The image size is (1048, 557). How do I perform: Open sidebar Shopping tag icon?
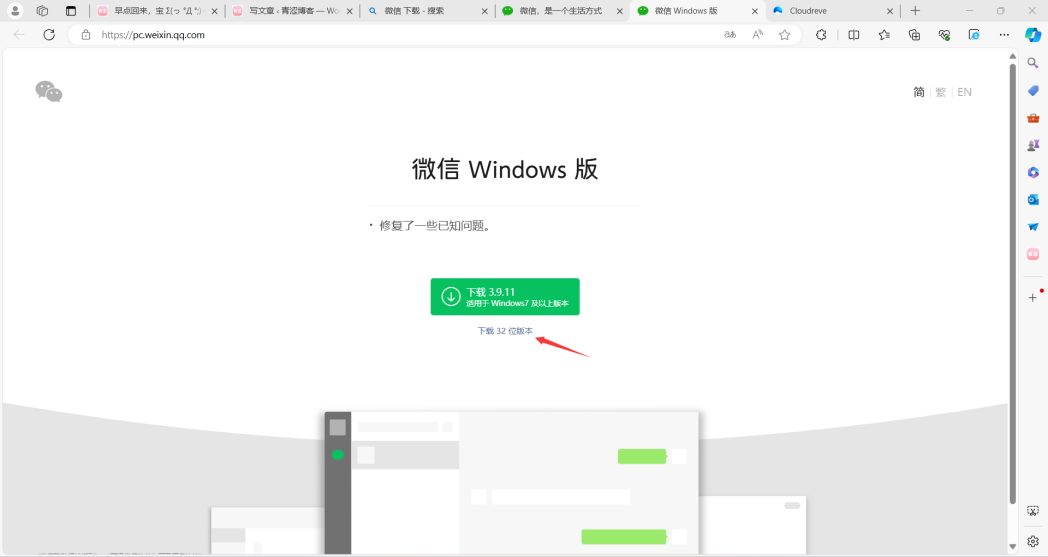click(x=1033, y=90)
